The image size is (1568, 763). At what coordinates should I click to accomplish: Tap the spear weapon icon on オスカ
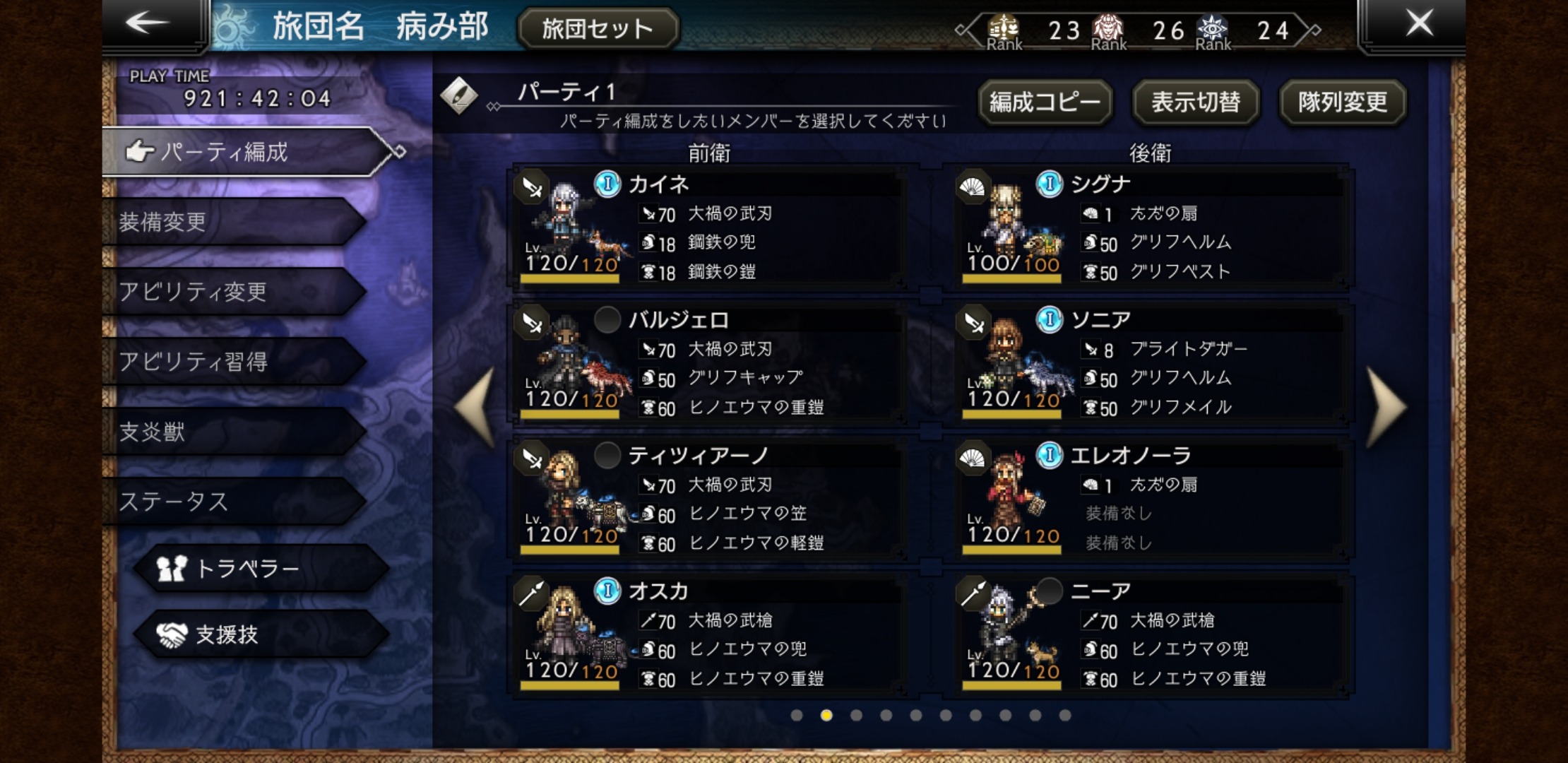click(532, 594)
